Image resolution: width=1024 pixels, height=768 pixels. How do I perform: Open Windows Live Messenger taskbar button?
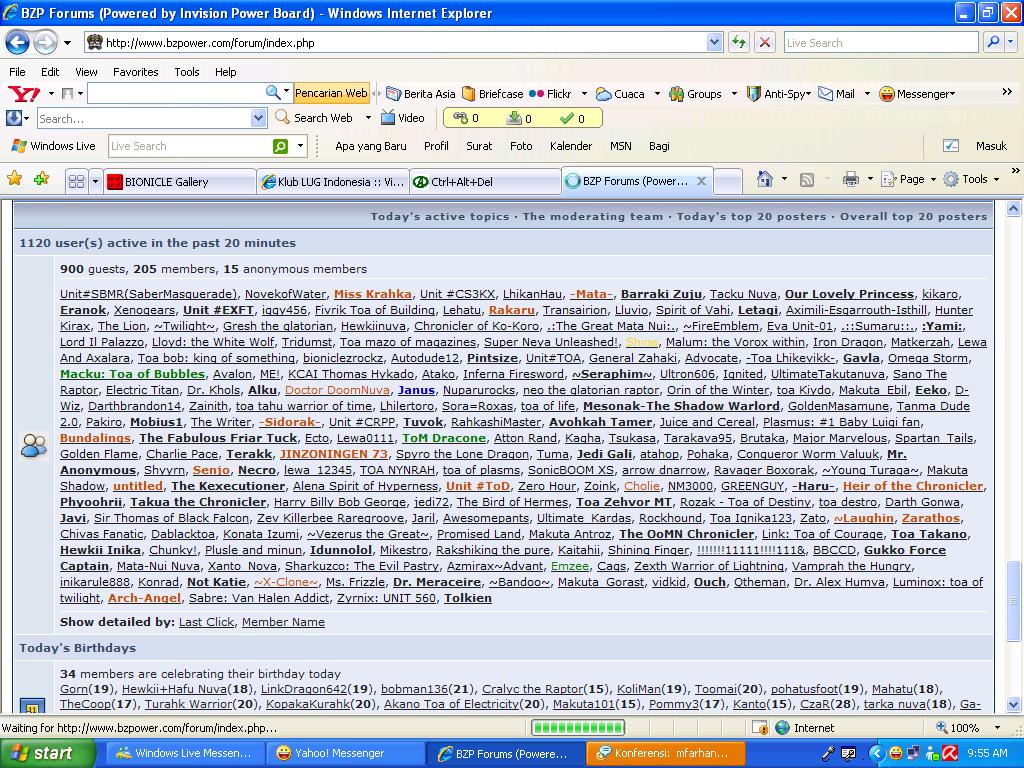[x=185, y=753]
